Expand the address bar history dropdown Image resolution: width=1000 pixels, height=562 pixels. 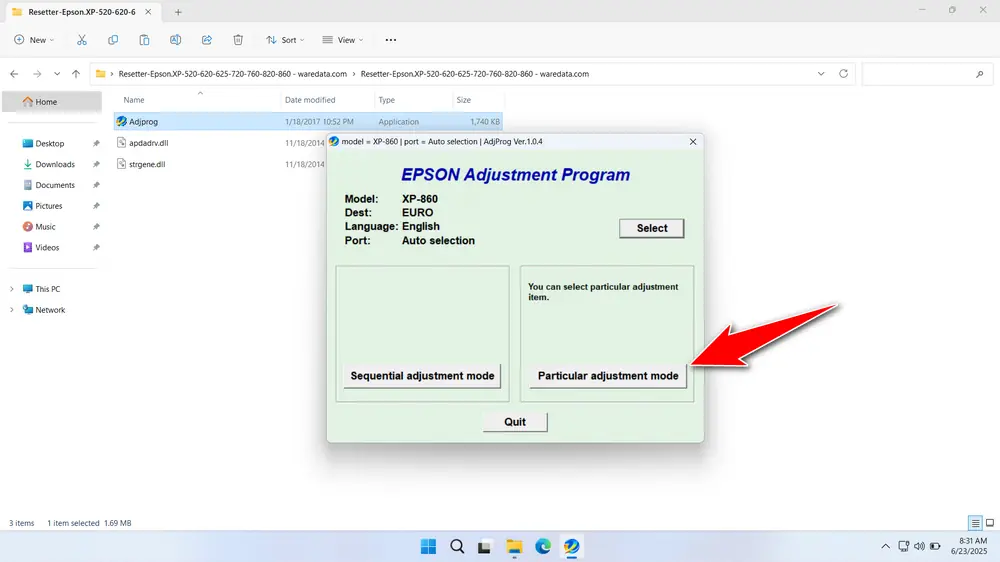(821, 74)
